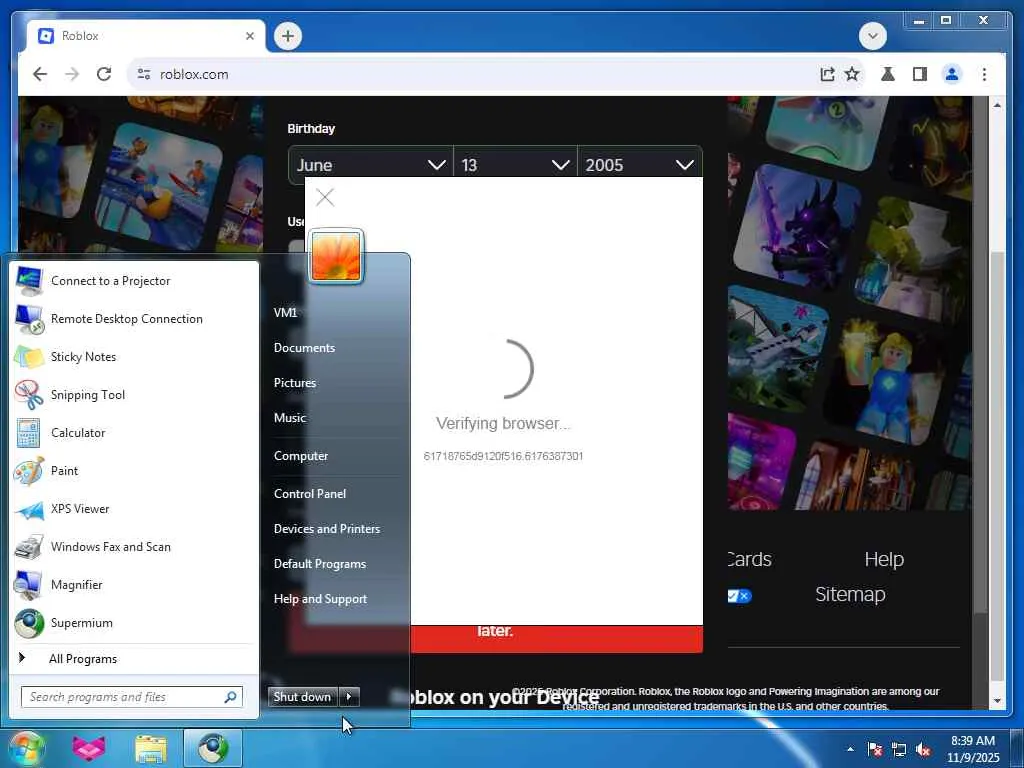Open VM1 user folder
1024x768 pixels.
285,312
